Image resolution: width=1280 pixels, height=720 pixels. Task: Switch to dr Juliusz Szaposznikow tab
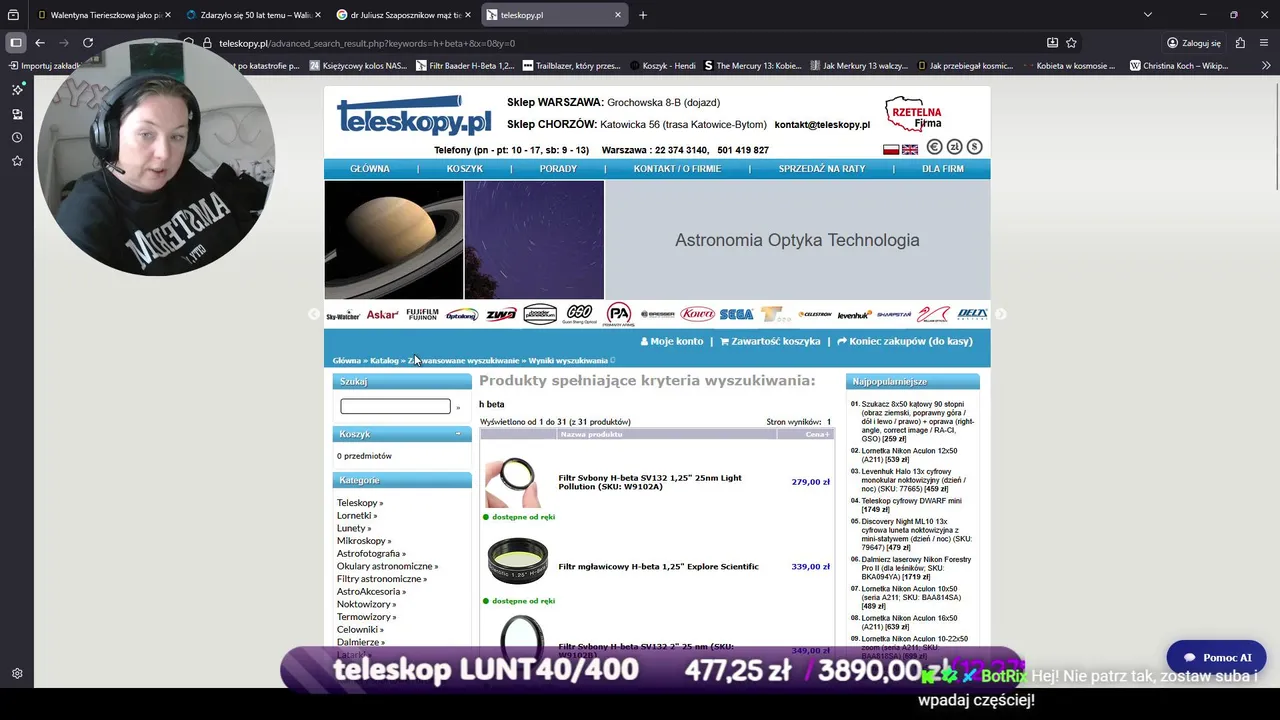pos(405,15)
